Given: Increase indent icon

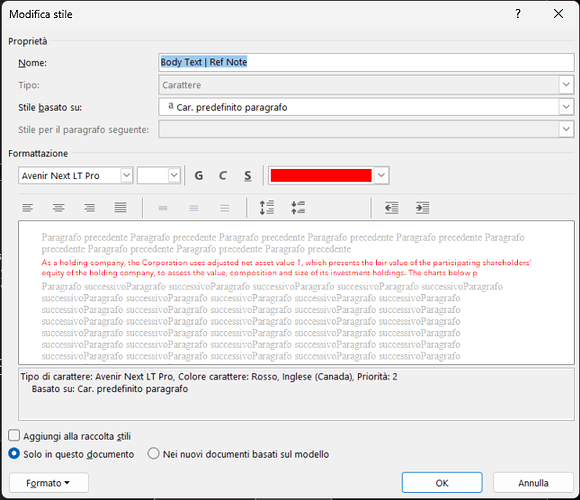Looking at the screenshot, I should click(422, 208).
